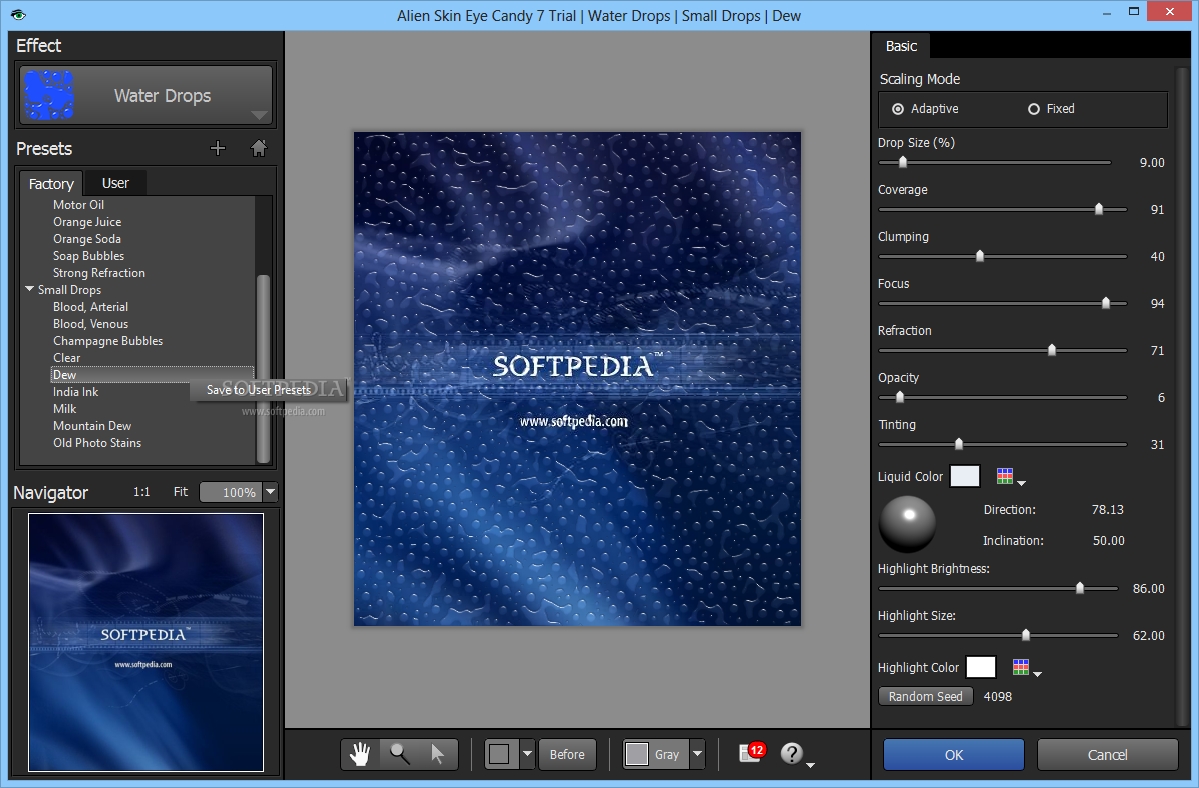Click the Tinting slider handle
This screenshot has height=788, width=1199.
[x=959, y=444]
